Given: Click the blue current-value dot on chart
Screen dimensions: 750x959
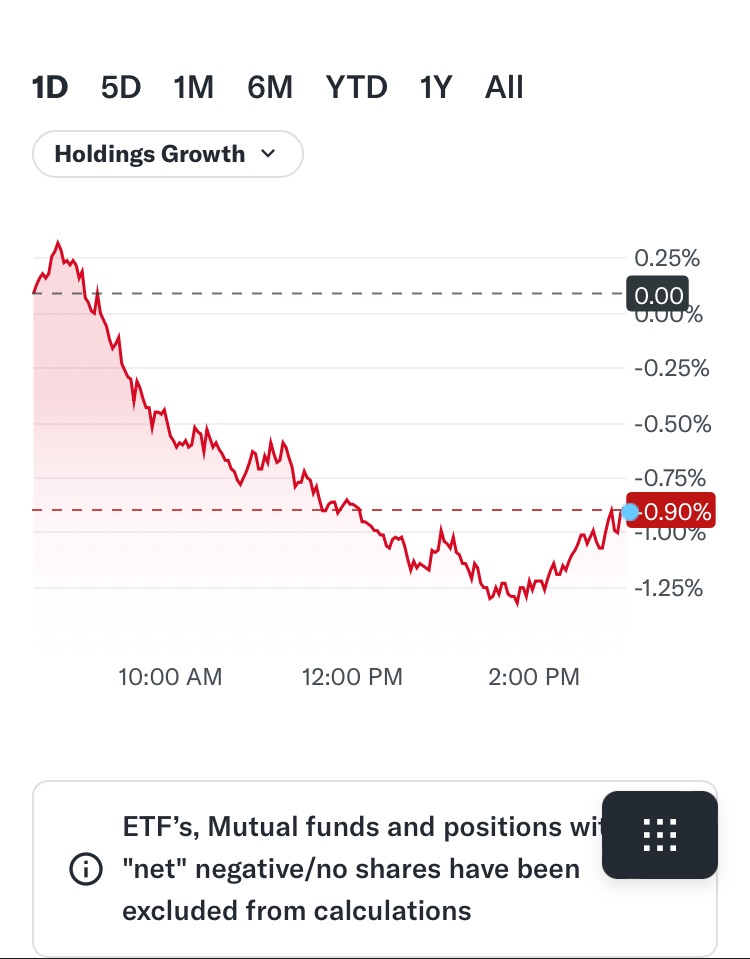Looking at the screenshot, I should [630, 512].
